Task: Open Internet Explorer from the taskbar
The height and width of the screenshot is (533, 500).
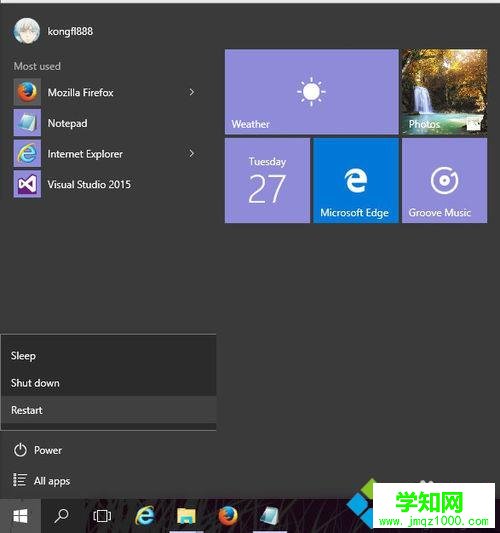Action: 145,516
